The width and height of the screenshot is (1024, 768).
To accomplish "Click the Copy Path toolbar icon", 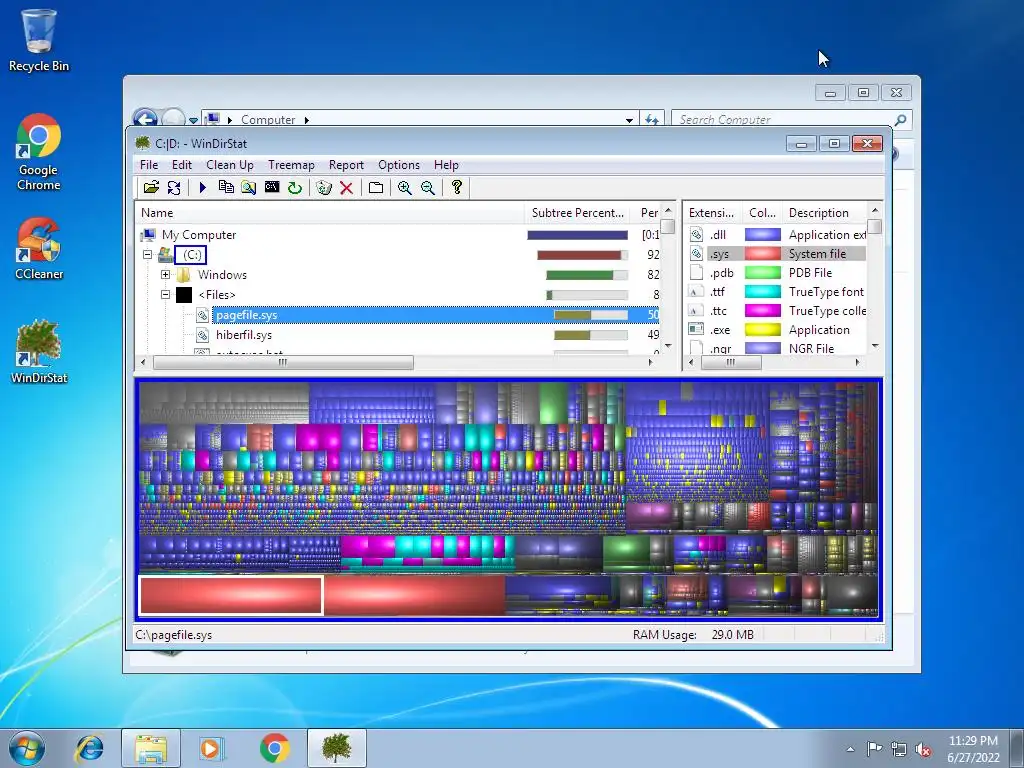I will pyautogui.click(x=226, y=187).
